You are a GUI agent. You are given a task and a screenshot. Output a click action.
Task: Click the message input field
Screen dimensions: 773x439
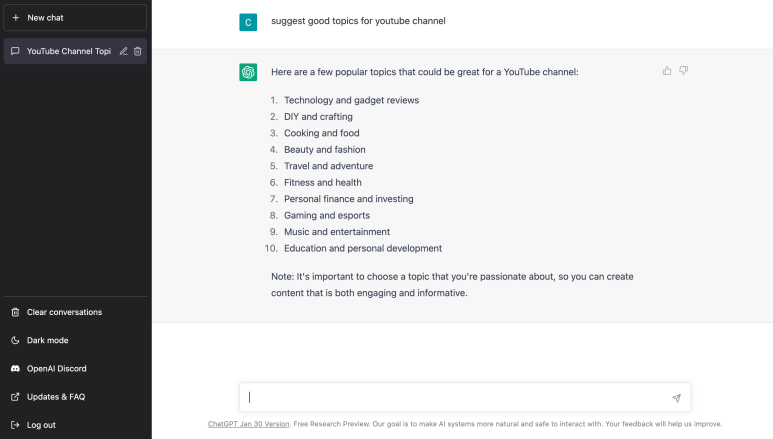(455, 397)
